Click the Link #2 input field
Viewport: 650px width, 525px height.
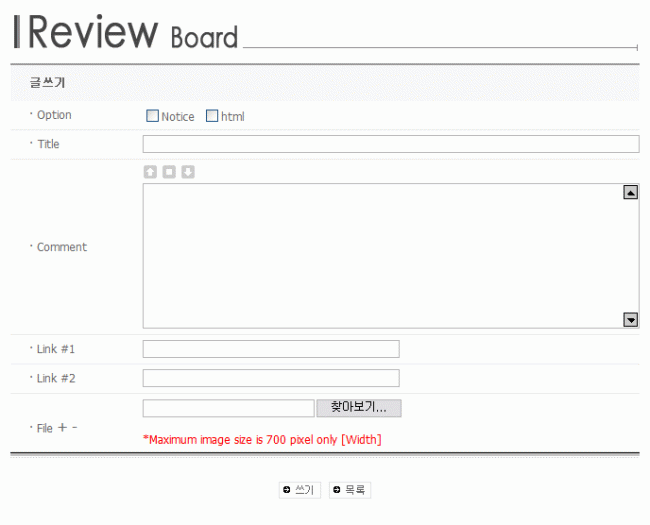coord(271,378)
